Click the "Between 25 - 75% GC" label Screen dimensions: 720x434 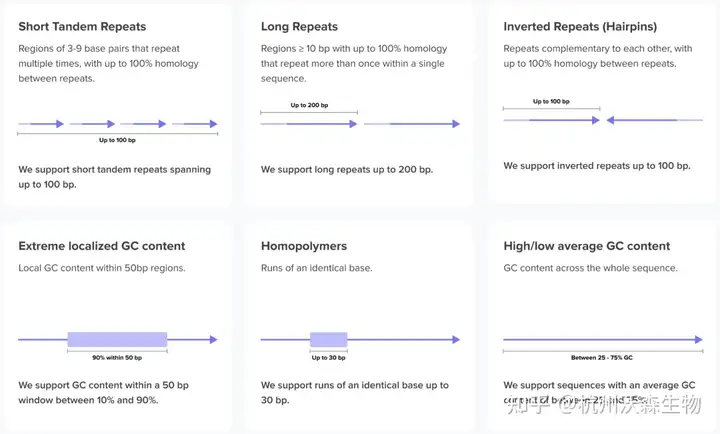pyautogui.click(x=602, y=358)
